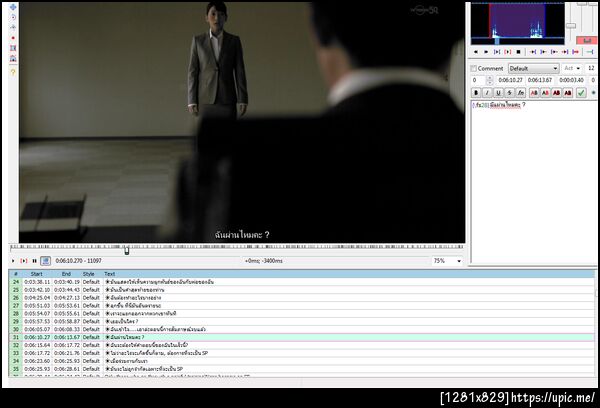Select subtitle line 27 starting 0:05:51.03

click(x=302, y=306)
